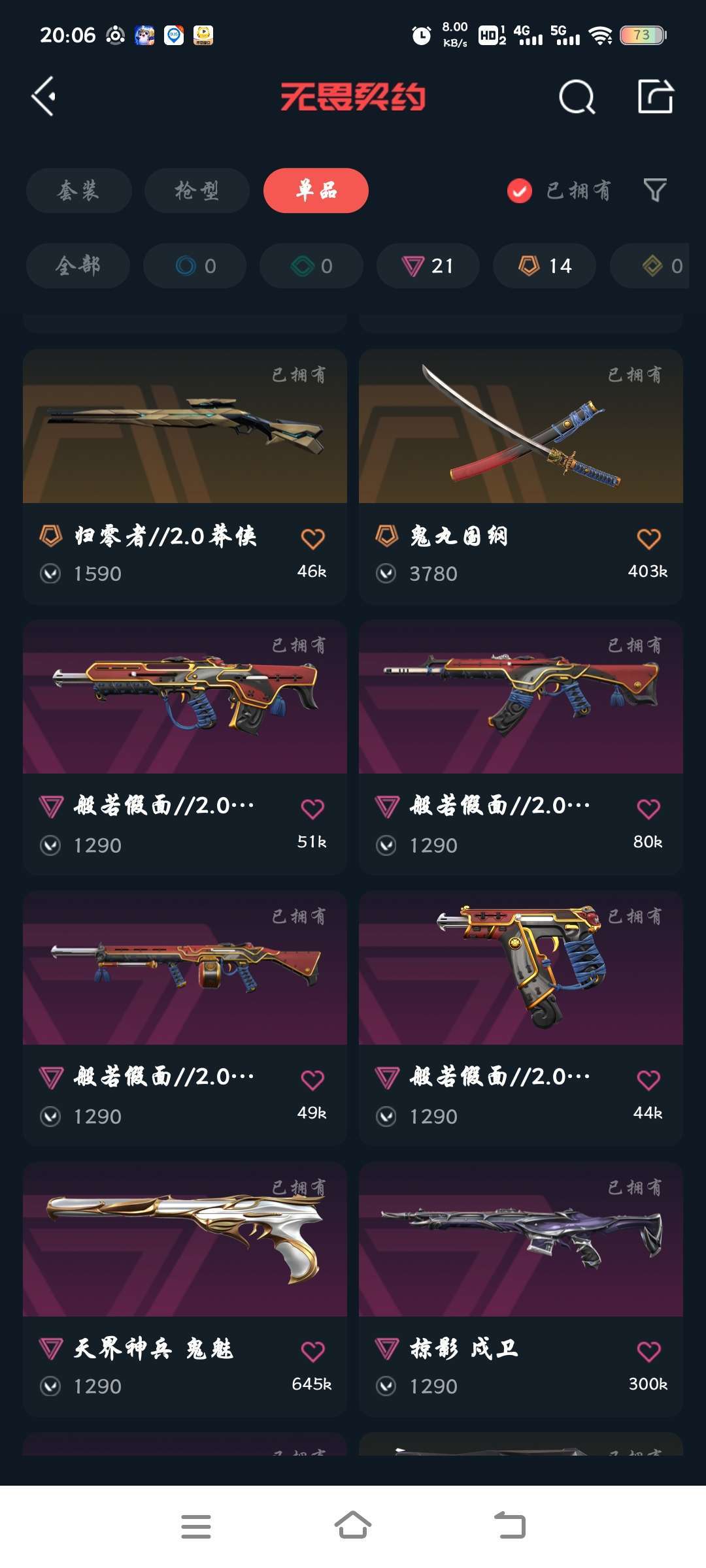
Task: Tap the back arrow icon
Action: pyautogui.click(x=44, y=97)
